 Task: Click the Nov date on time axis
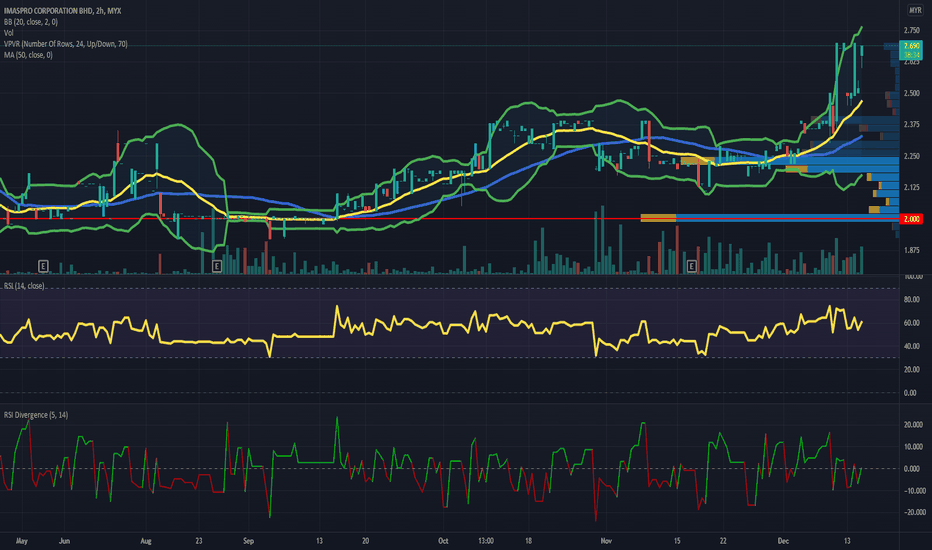click(606, 541)
